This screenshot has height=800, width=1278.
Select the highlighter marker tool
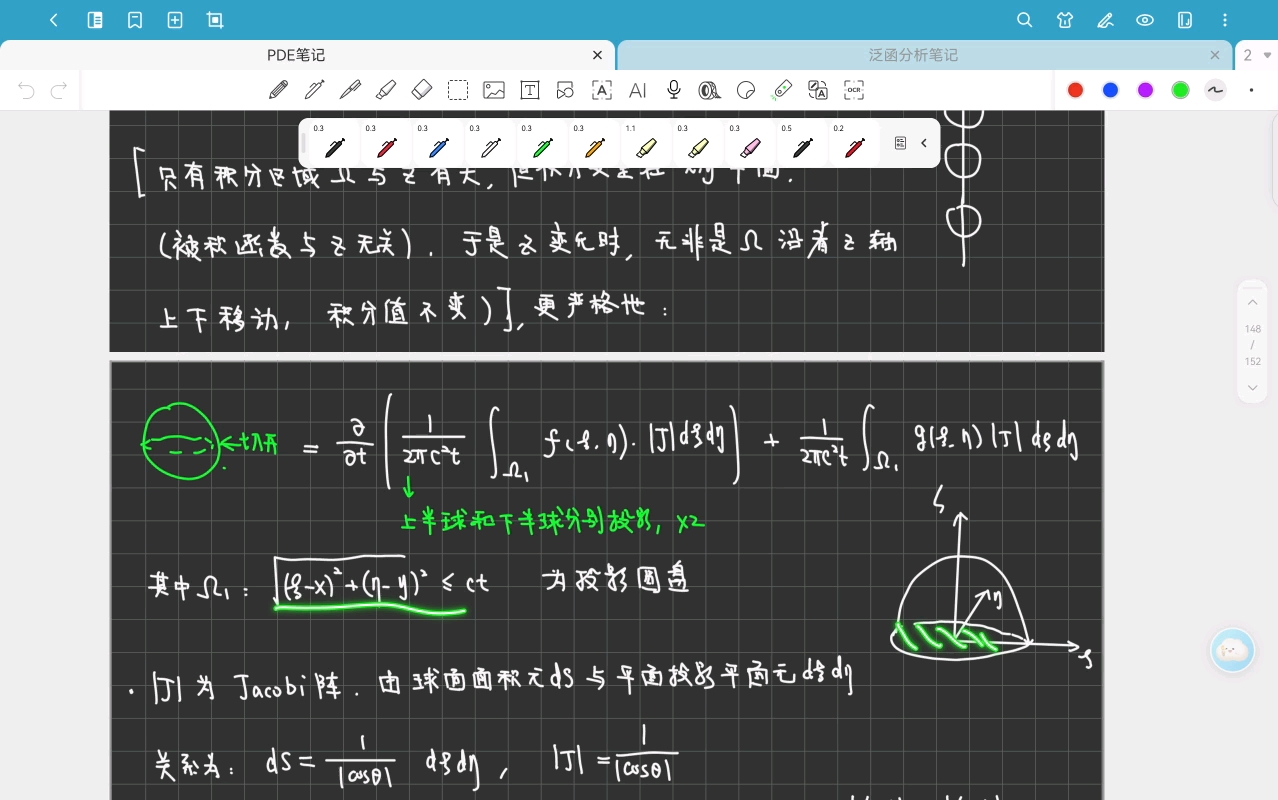pos(386,90)
